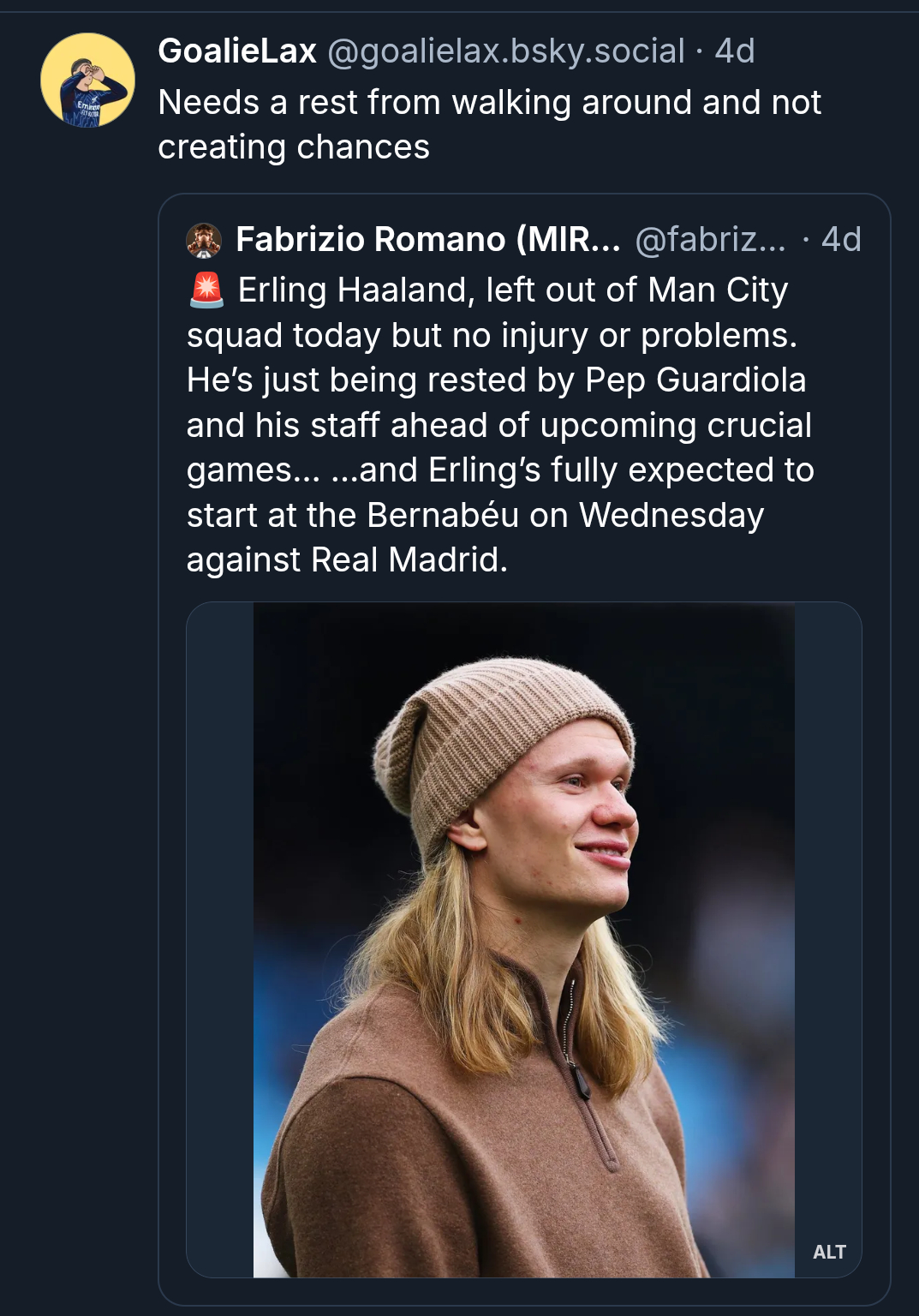Open the GoalieLax display name
The height and width of the screenshot is (1316, 919).
237,51
